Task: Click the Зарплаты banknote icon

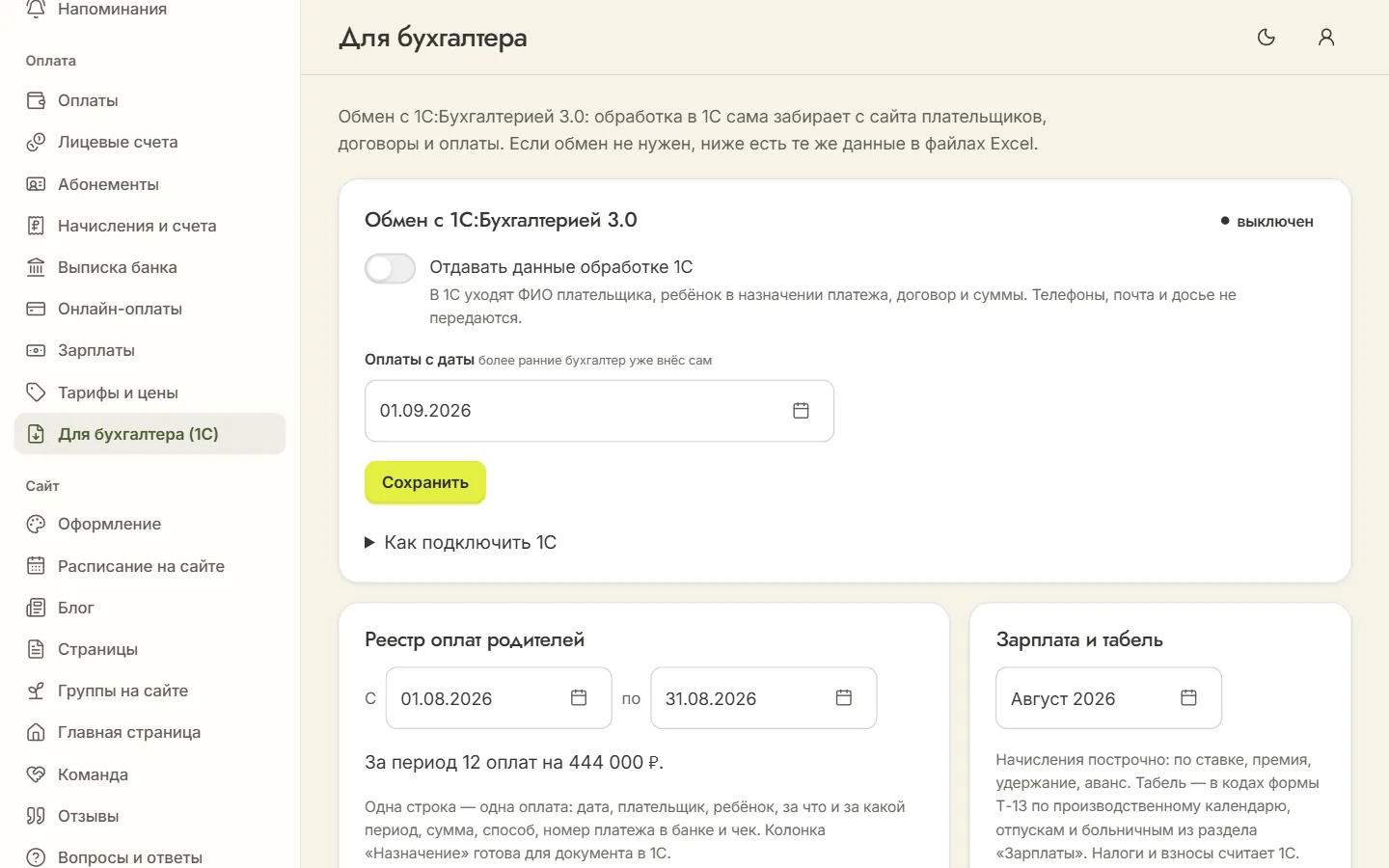Action: click(x=36, y=350)
